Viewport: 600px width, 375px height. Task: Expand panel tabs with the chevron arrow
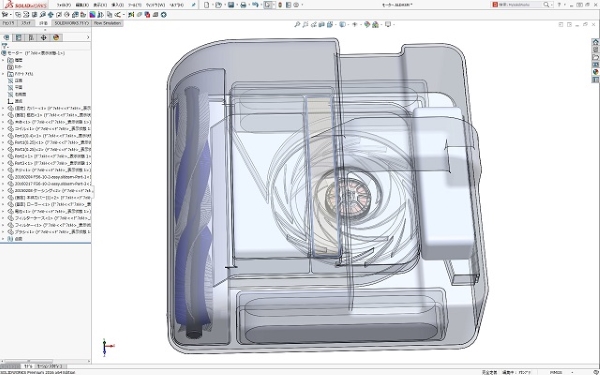88,38
